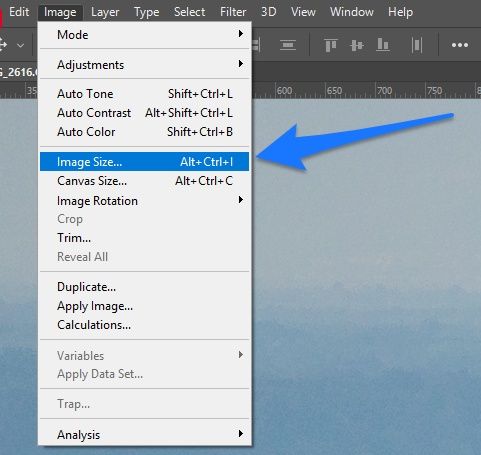Choose Duplicate... from the Image menu
Viewport: 481px width, 455px height.
click(144, 287)
